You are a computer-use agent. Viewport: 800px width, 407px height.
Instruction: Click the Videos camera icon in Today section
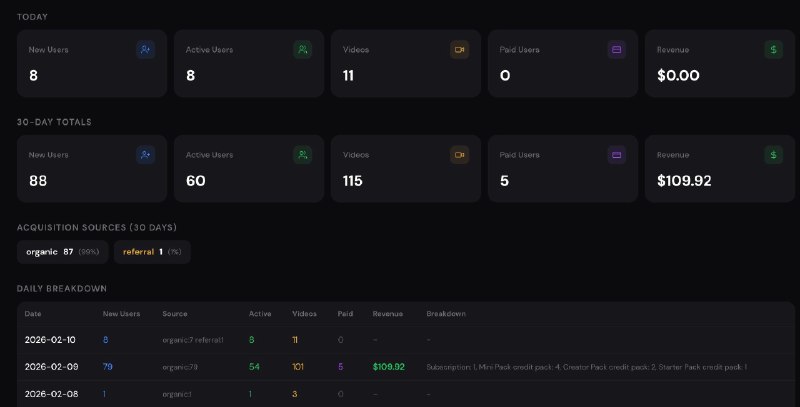(x=460, y=49)
